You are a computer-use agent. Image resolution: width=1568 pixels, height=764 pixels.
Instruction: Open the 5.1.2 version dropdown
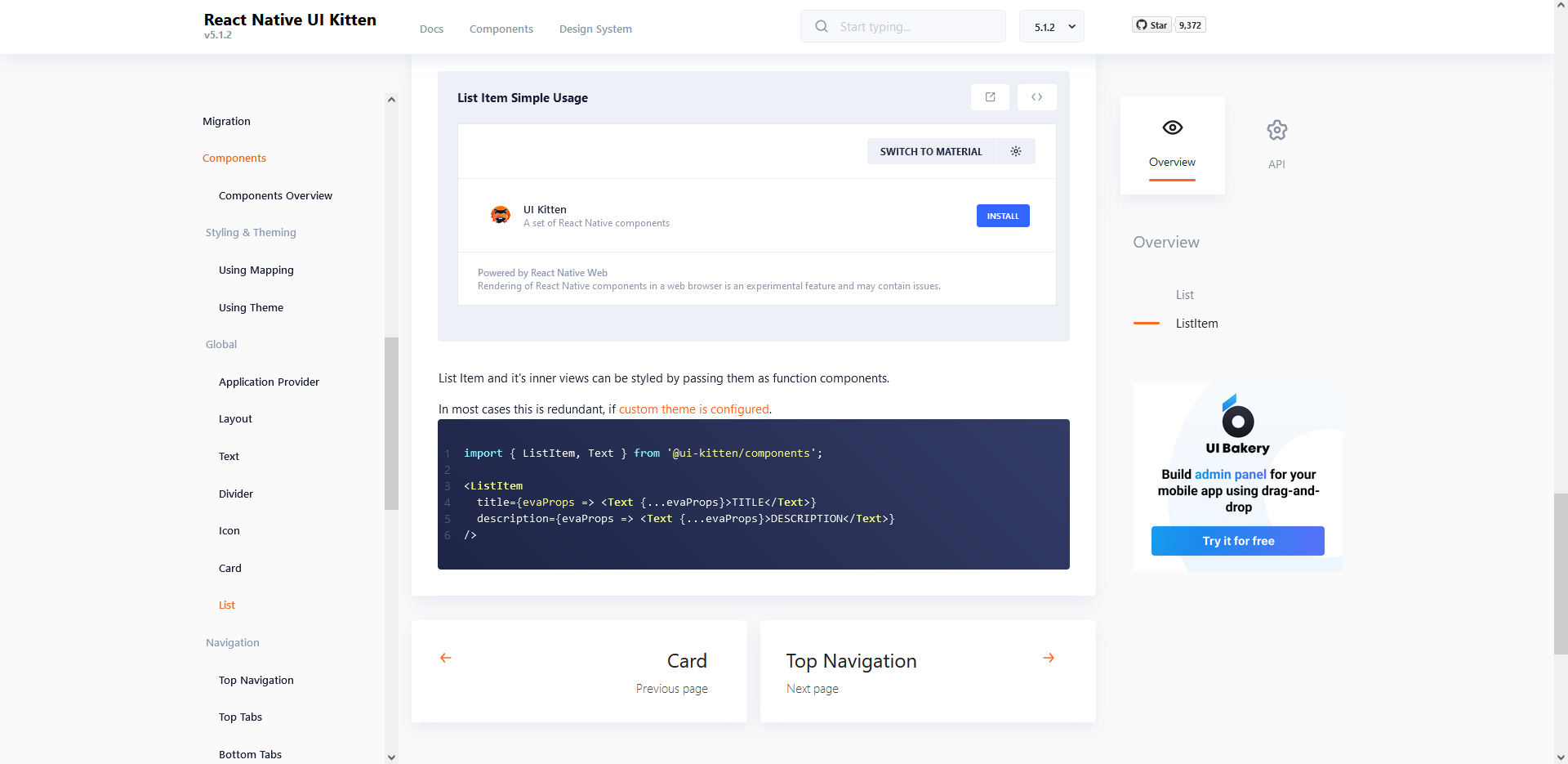coord(1051,27)
